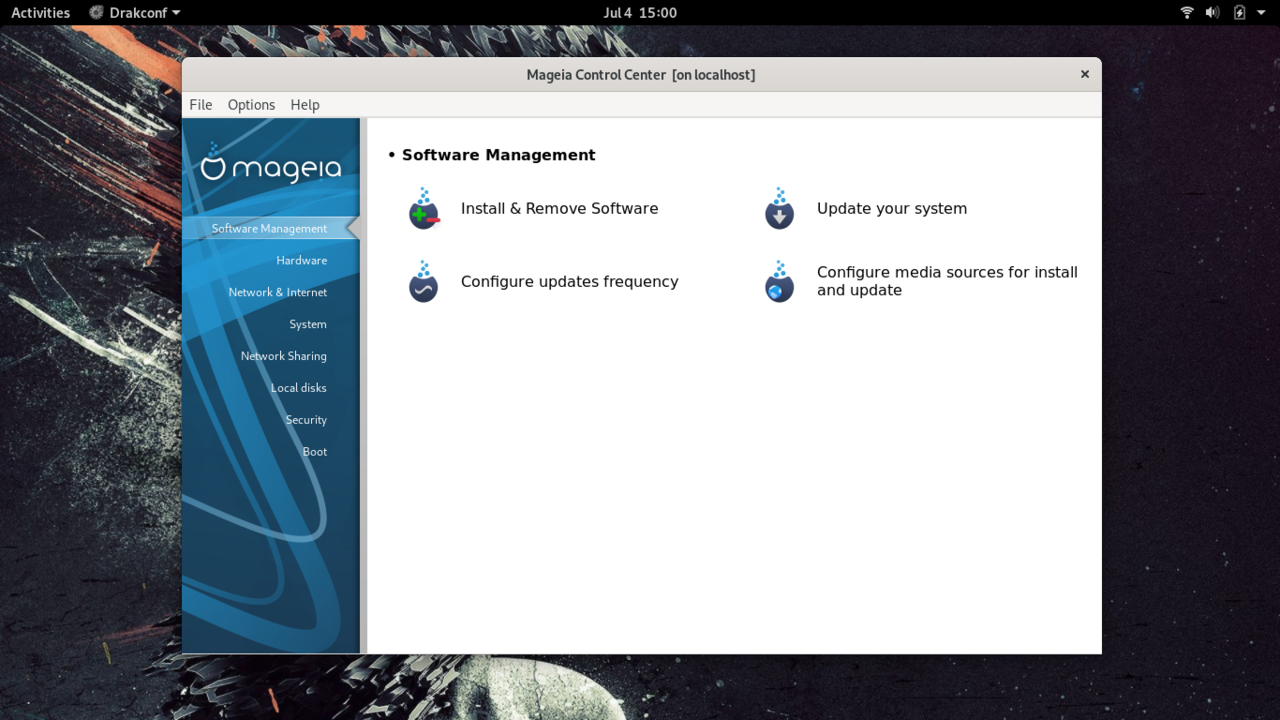Viewport: 1280px width, 720px height.
Task: Click Configure media sources for install label
Action: tap(947, 281)
